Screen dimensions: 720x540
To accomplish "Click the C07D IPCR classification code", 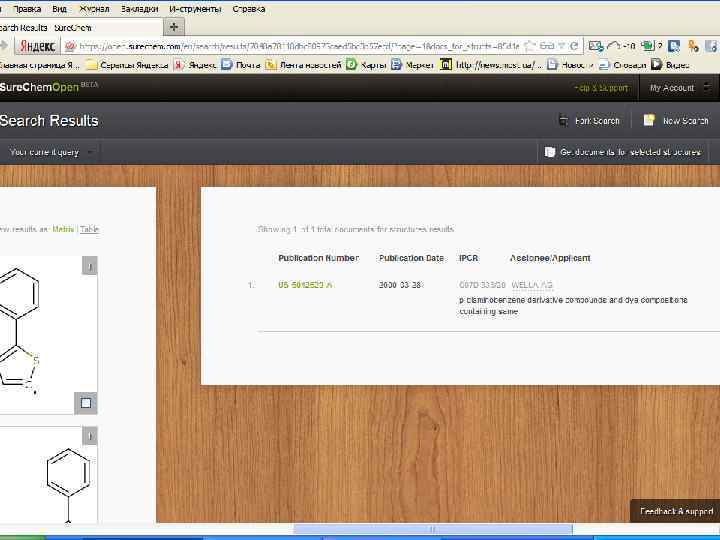I will [482, 285].
